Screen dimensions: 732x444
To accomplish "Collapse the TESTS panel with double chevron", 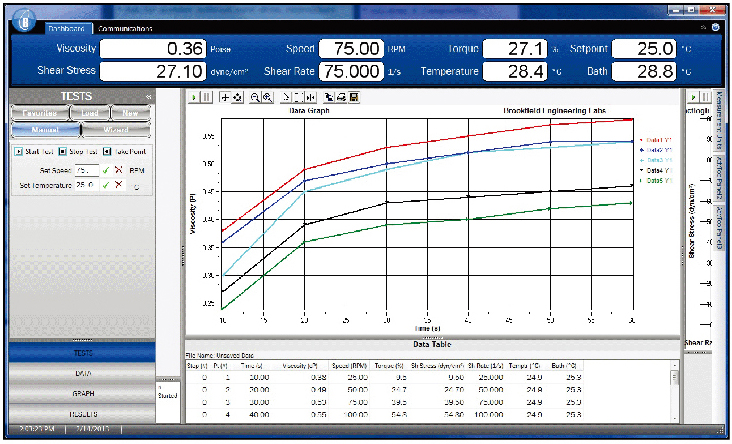I will click(x=148, y=97).
